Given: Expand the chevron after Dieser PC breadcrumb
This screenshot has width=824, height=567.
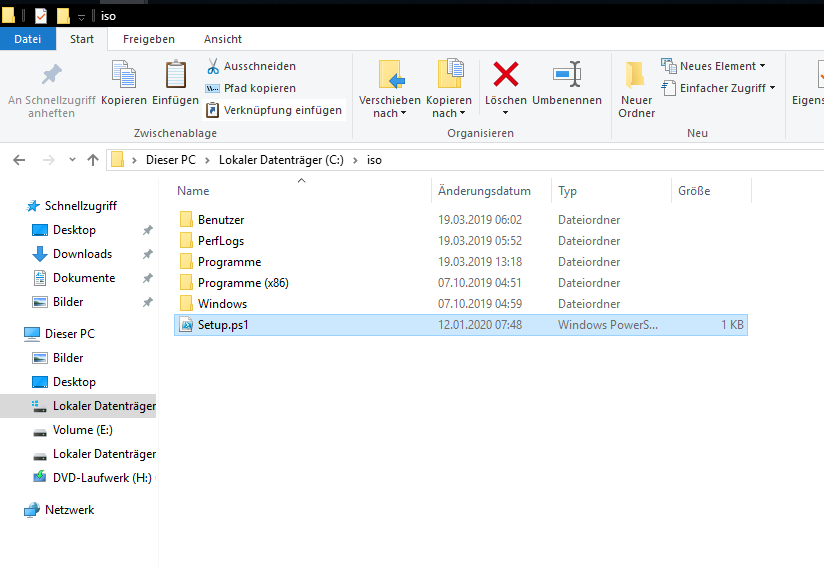Looking at the screenshot, I should pyautogui.click(x=208, y=160).
